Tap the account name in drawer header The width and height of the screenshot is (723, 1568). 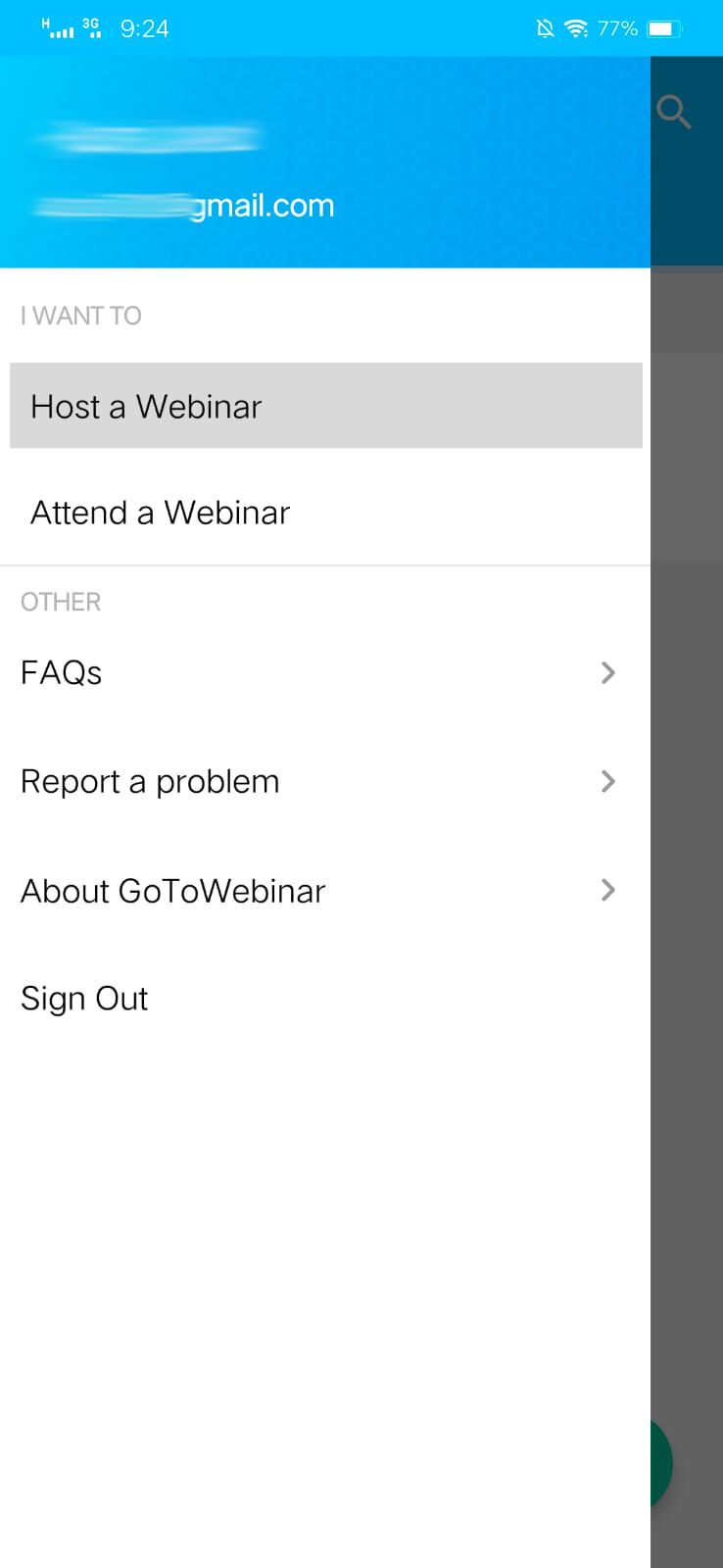[x=149, y=138]
